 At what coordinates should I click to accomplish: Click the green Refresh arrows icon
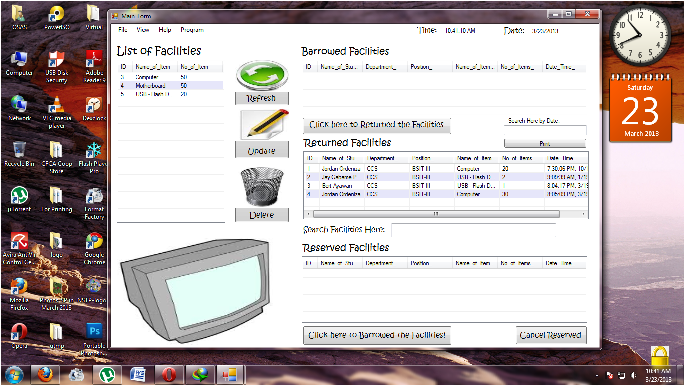coord(262,75)
